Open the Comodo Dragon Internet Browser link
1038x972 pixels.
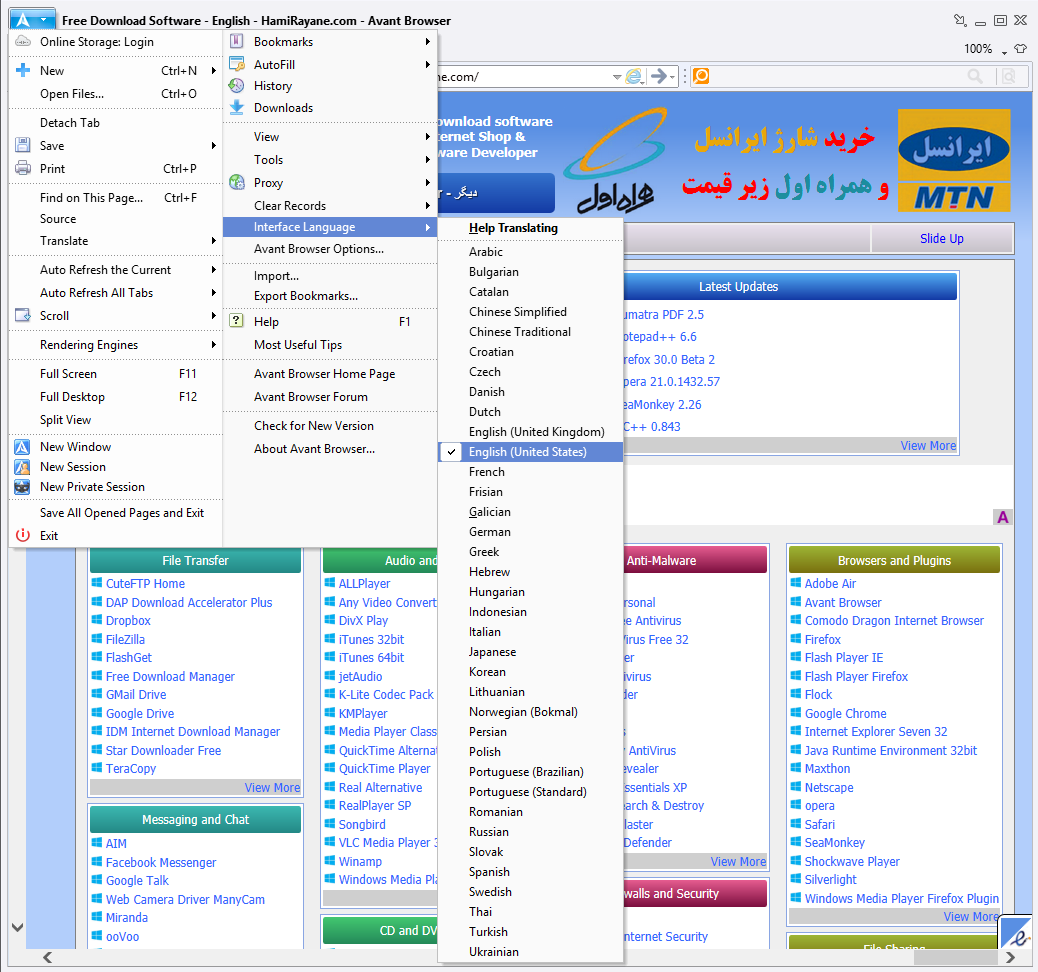click(x=894, y=621)
